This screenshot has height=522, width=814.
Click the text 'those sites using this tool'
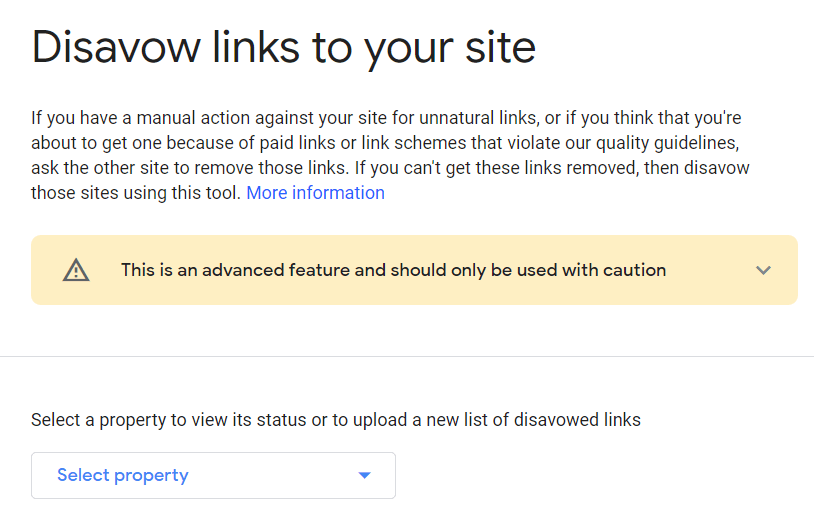pyautogui.click(x=135, y=193)
